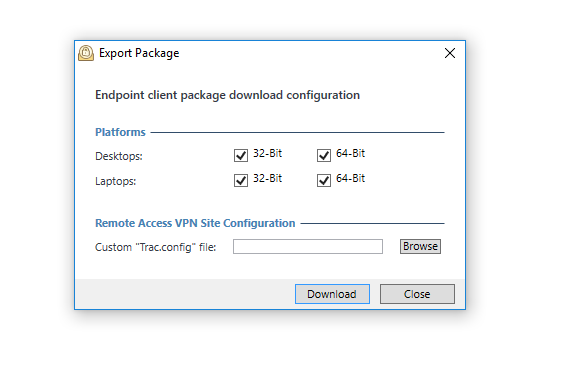Click the Export Package padlock title icon
Screen dimensions: 568x389
(86, 53)
